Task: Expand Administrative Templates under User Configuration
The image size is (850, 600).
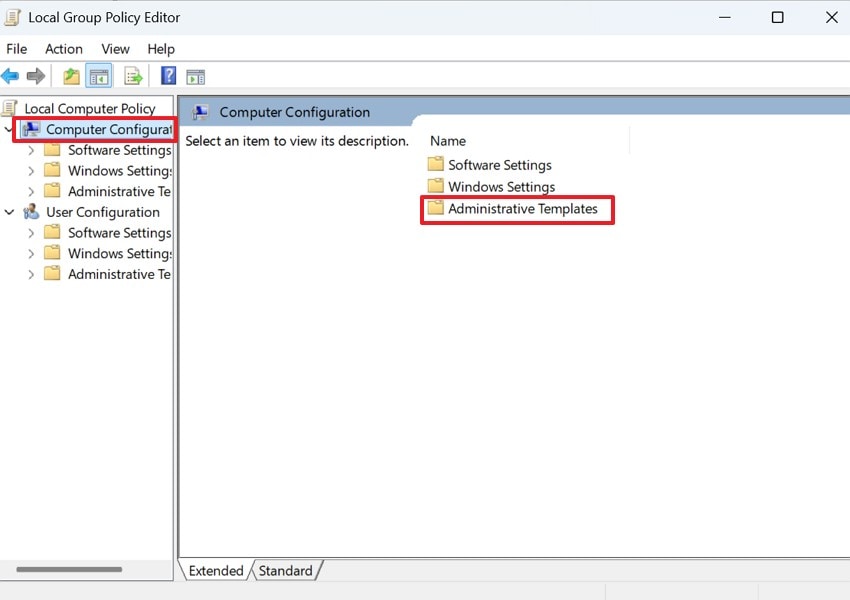Action: point(31,274)
